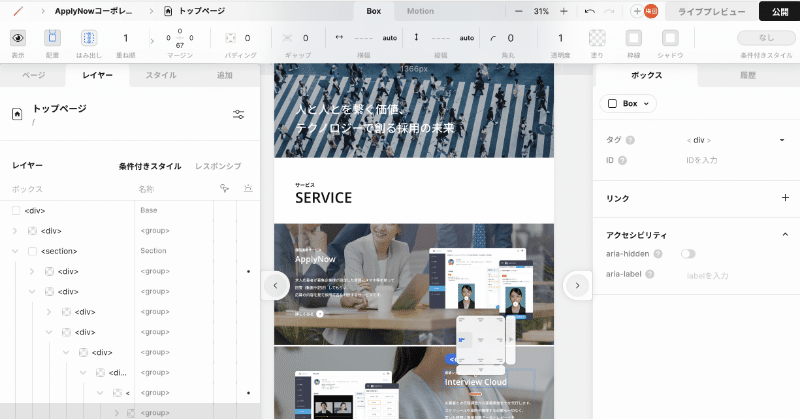This screenshot has width=800, height=419.
Task: Switch to the Motion tab
Action: point(420,11)
